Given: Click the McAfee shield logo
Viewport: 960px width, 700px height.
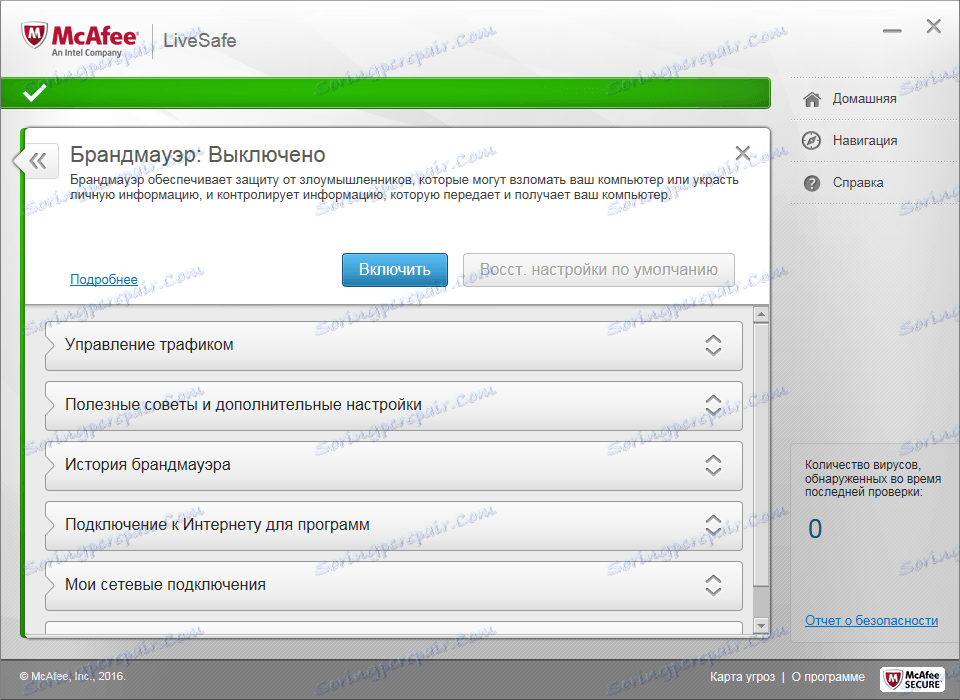Looking at the screenshot, I should coord(34,36).
